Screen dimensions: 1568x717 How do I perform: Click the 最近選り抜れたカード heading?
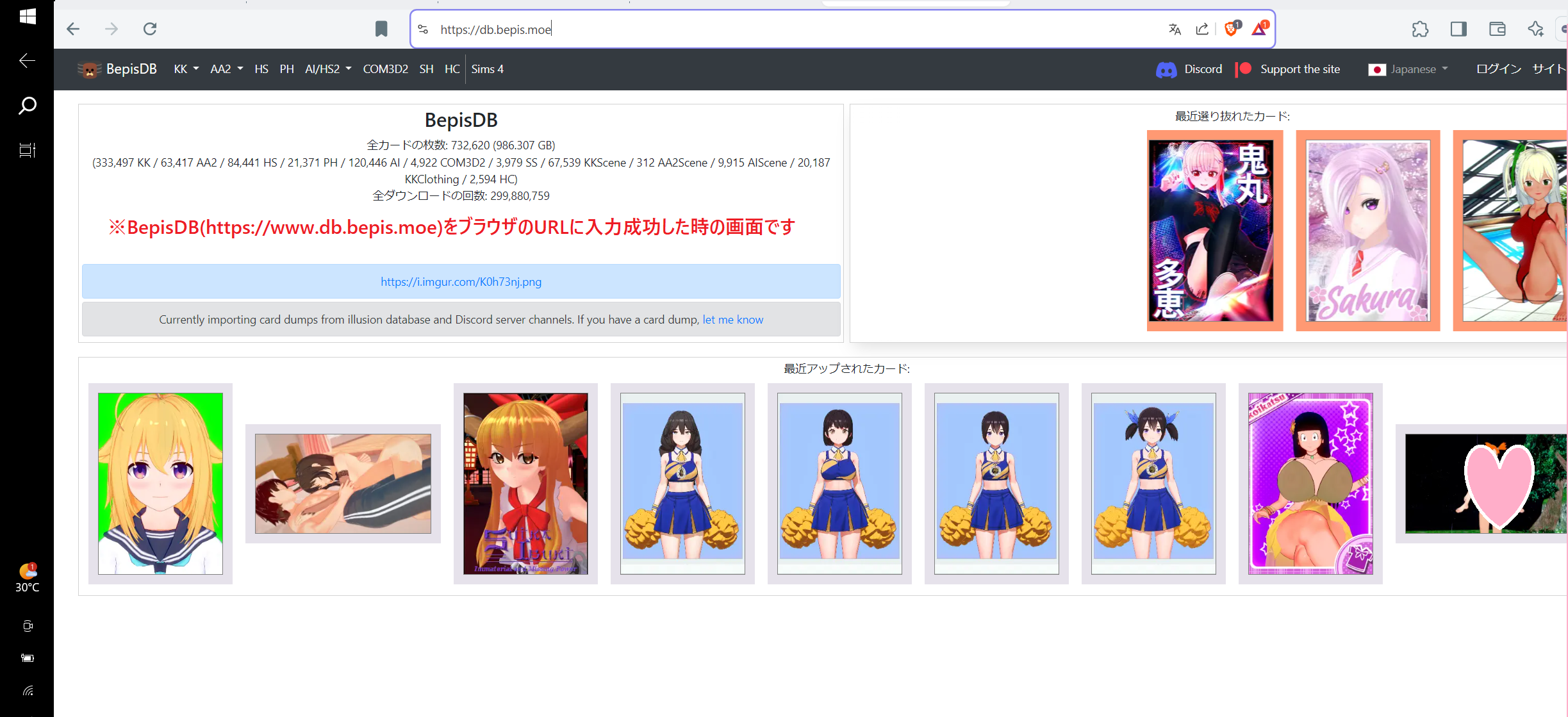pos(1232,116)
